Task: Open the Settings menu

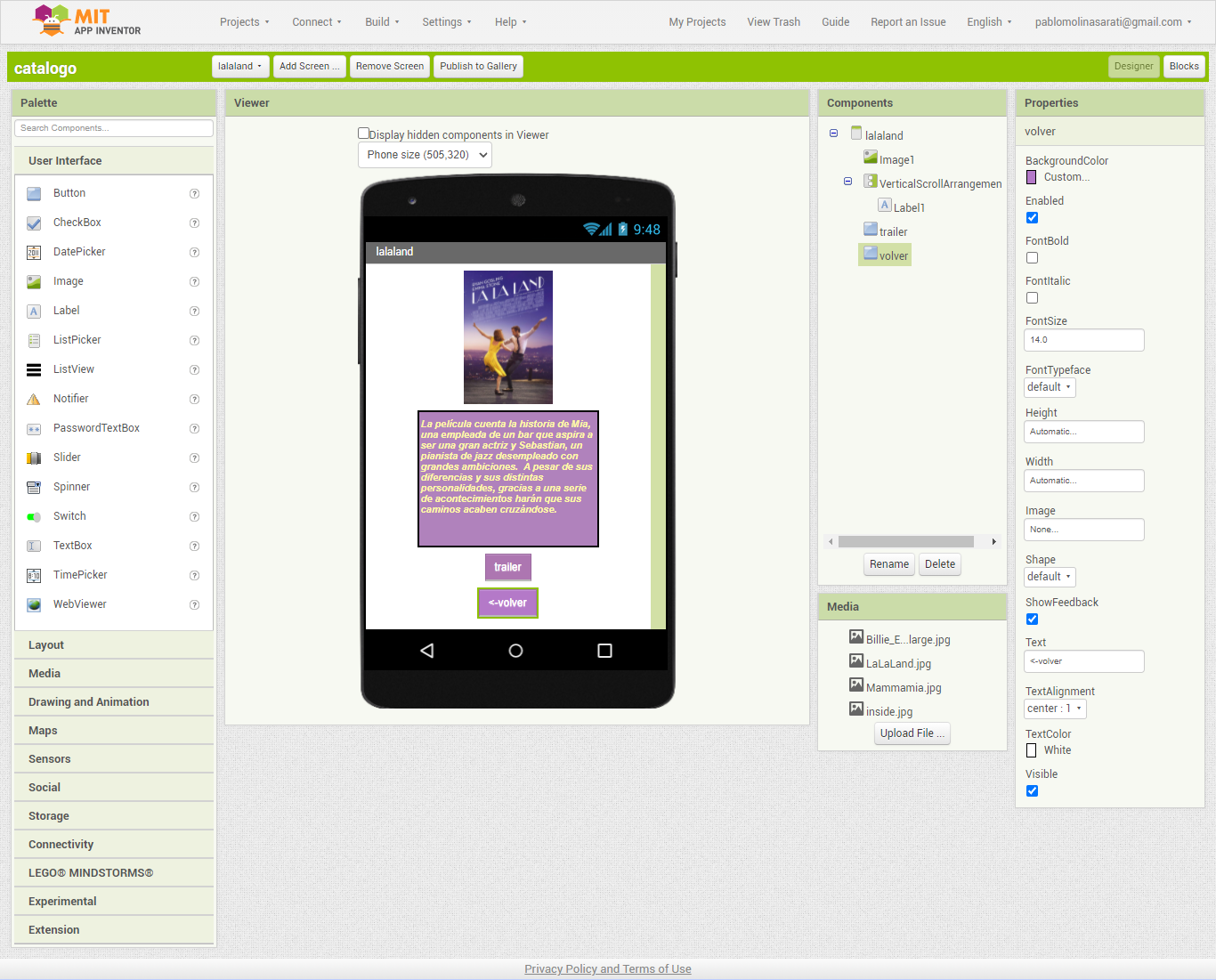Action: [x=447, y=22]
